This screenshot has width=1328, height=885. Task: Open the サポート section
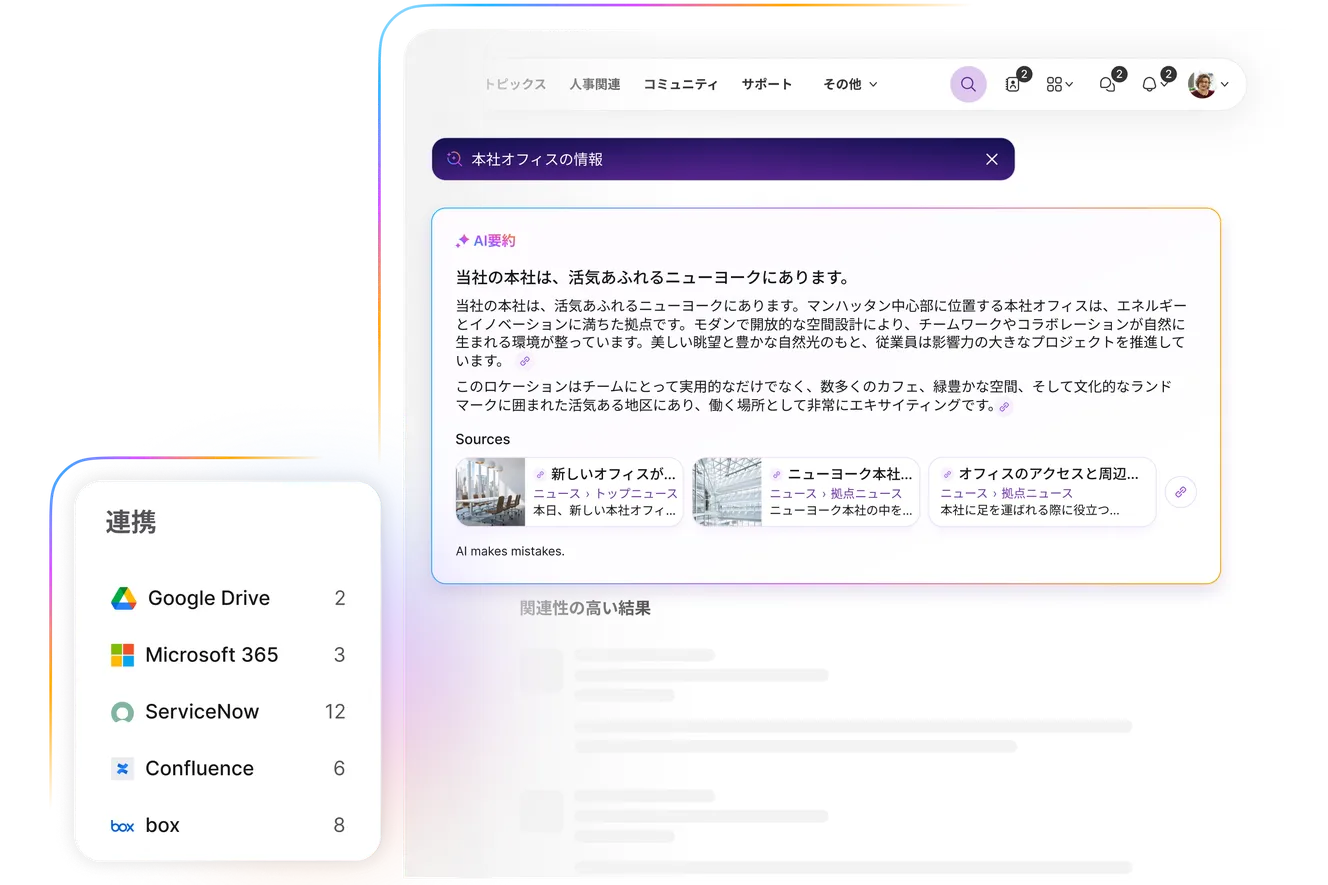767,84
